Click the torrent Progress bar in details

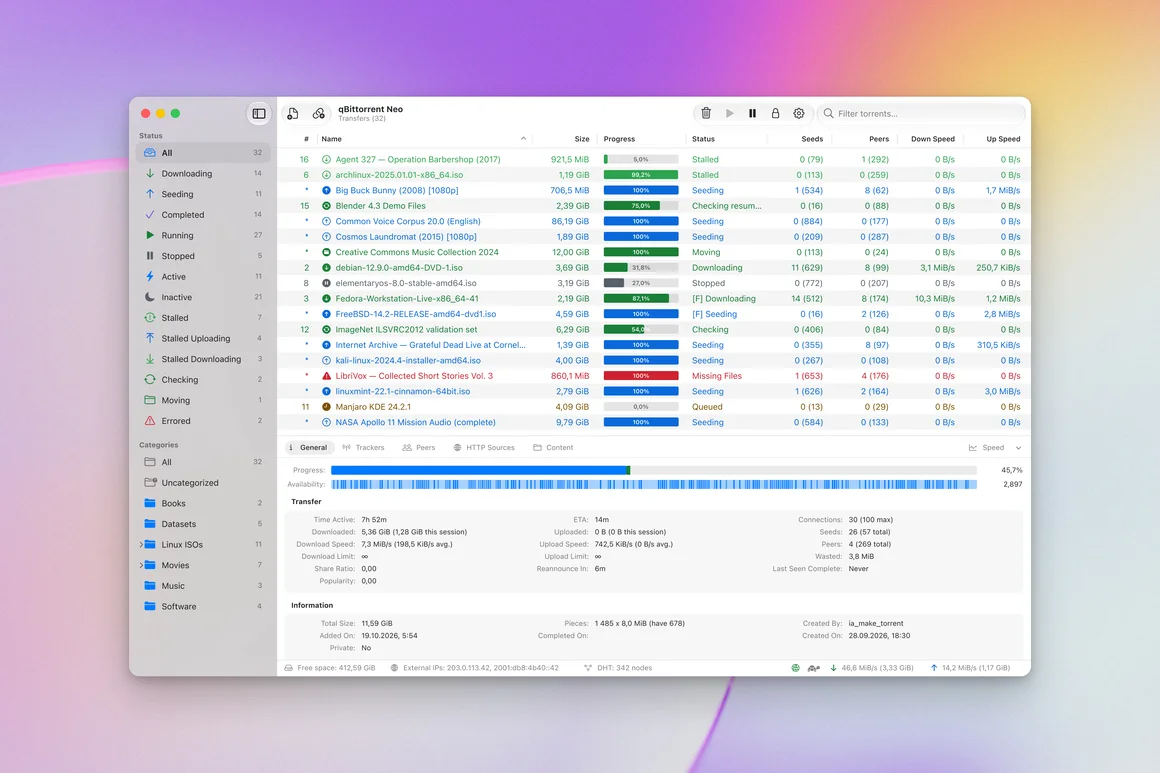(x=653, y=470)
